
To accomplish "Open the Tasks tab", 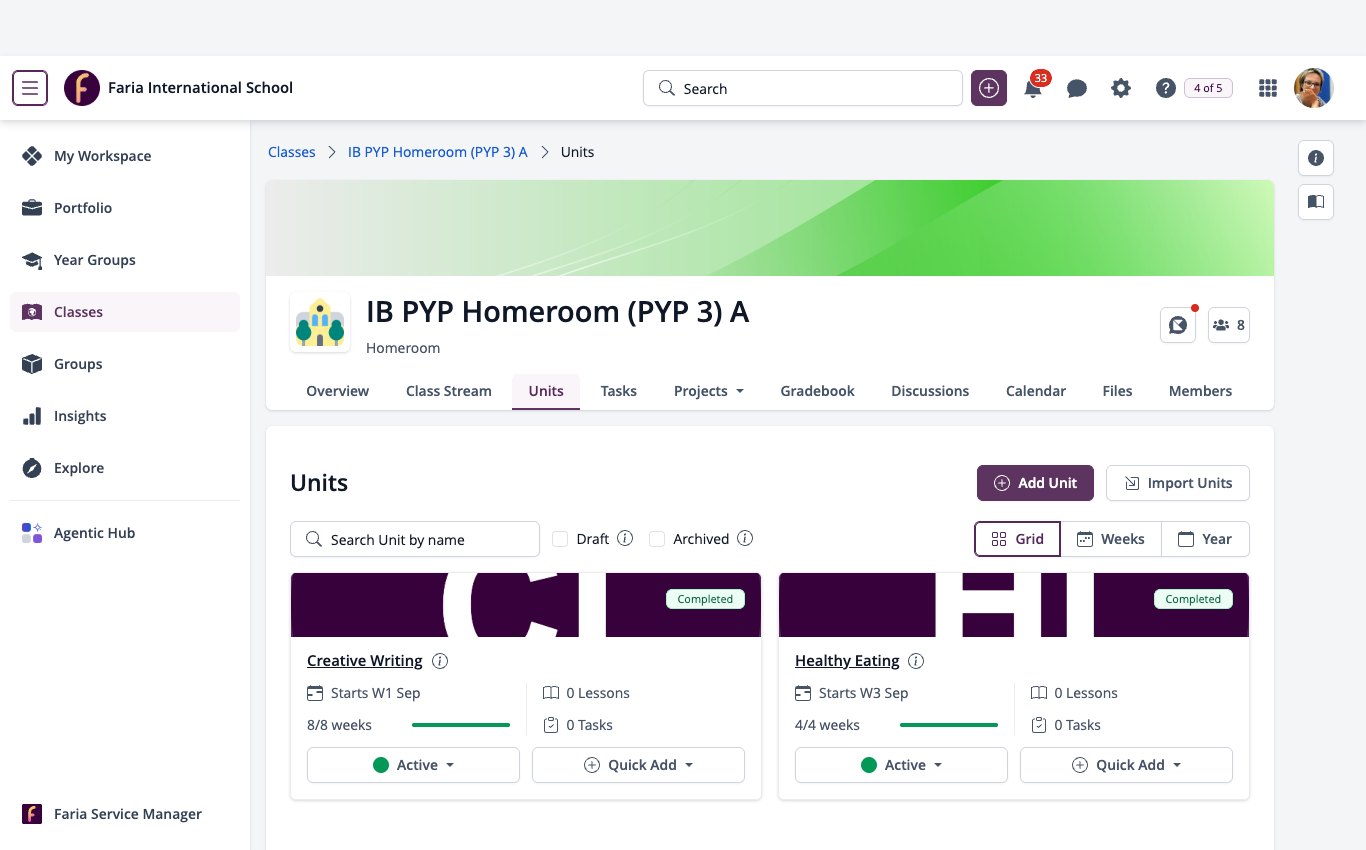I will tap(619, 391).
